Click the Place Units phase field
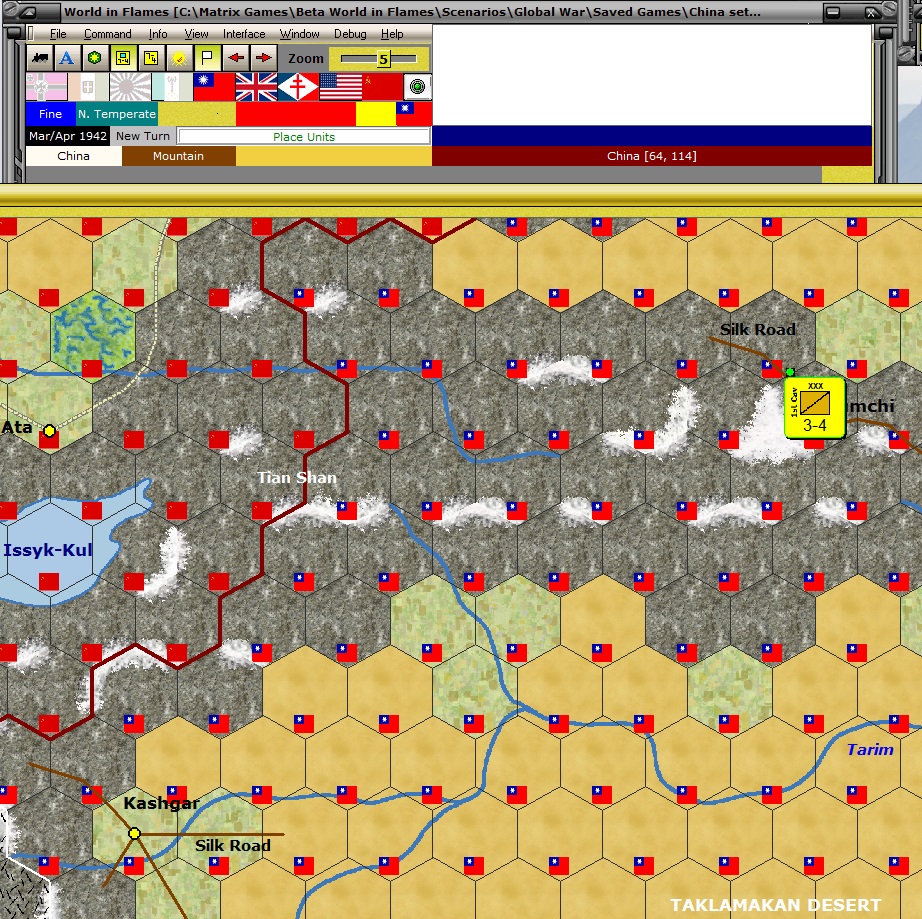The image size is (922, 919). pyautogui.click(x=304, y=137)
